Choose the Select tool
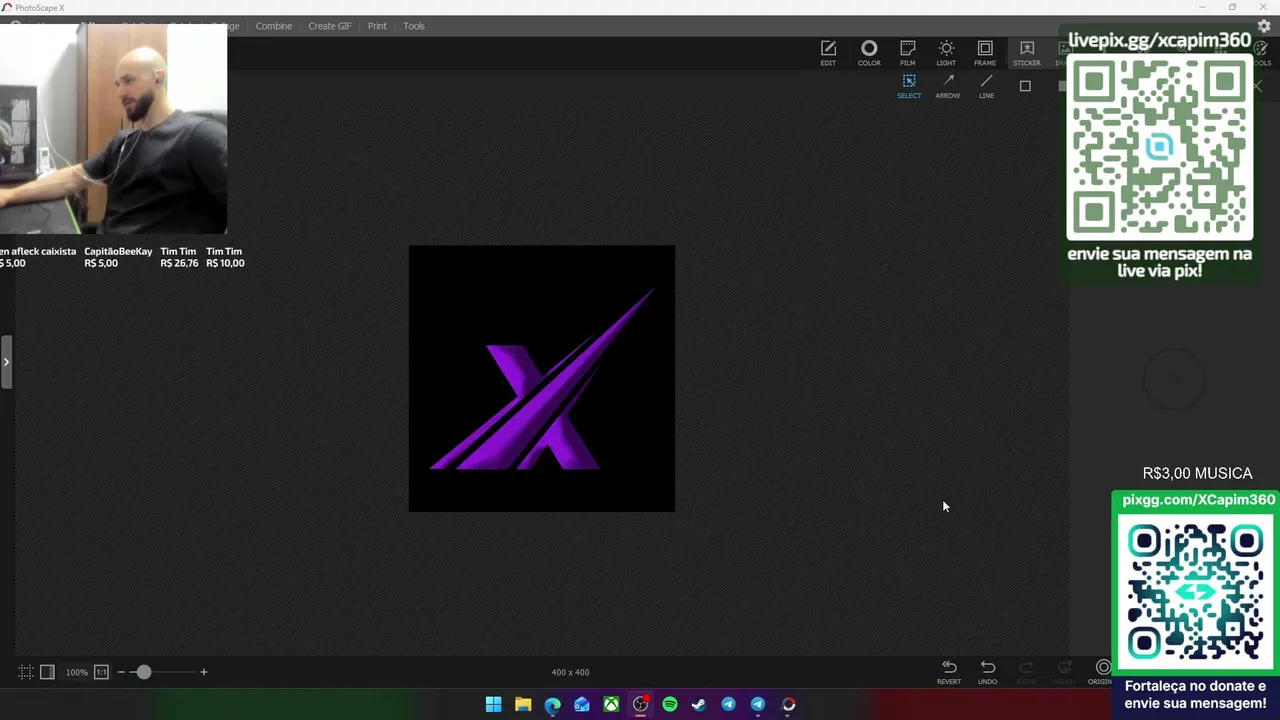The image size is (1280, 720). [x=909, y=86]
